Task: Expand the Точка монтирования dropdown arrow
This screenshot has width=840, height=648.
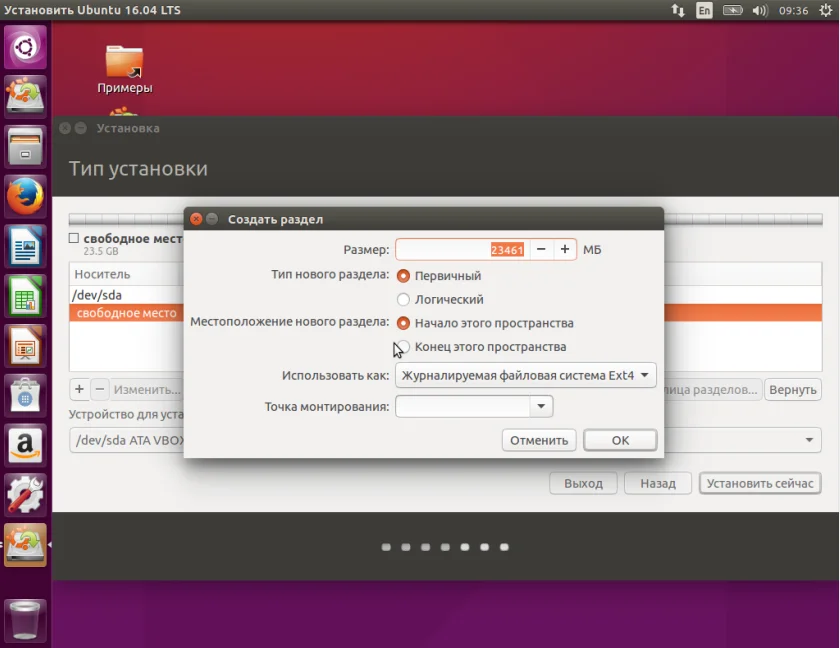Action: (541, 406)
